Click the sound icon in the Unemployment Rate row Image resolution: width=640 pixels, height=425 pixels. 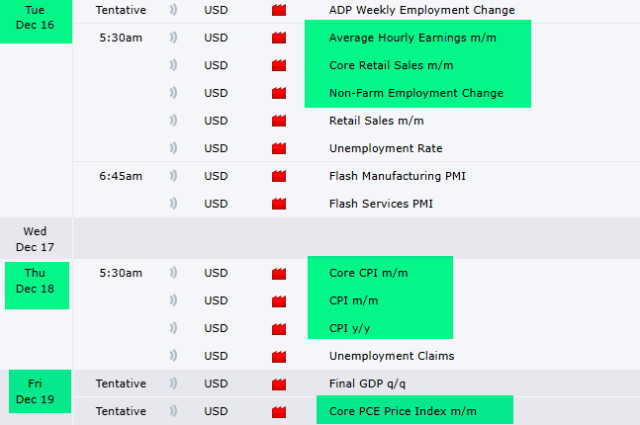tap(174, 149)
